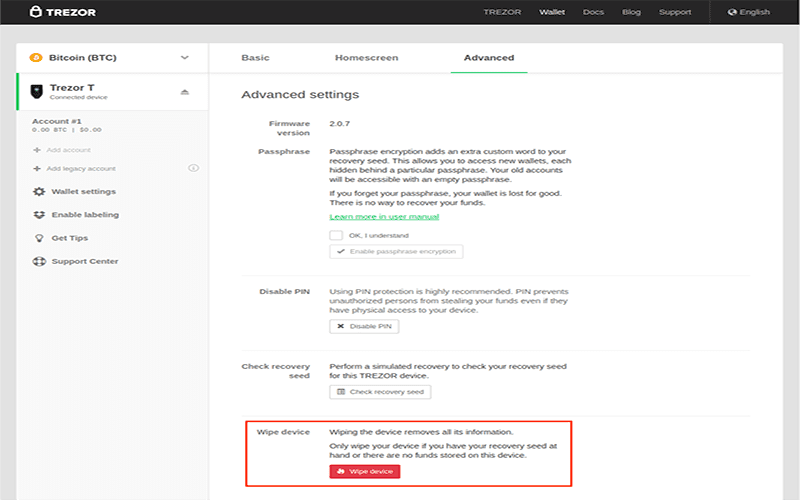The image size is (800, 500).
Task: Open the English language selector
Action: tap(749, 12)
